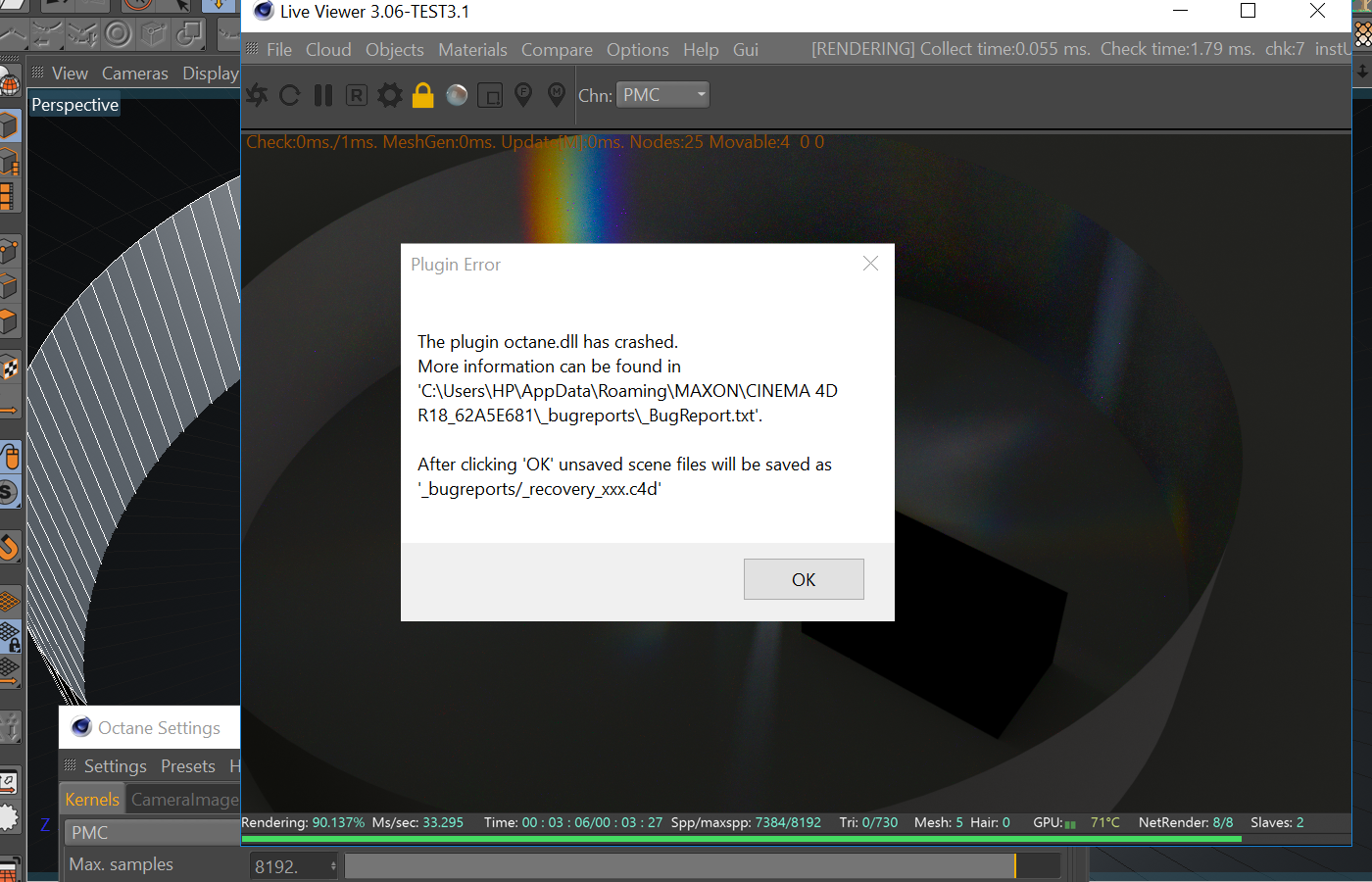Open the Cloud menu
The image size is (1372, 882).
pos(328,50)
